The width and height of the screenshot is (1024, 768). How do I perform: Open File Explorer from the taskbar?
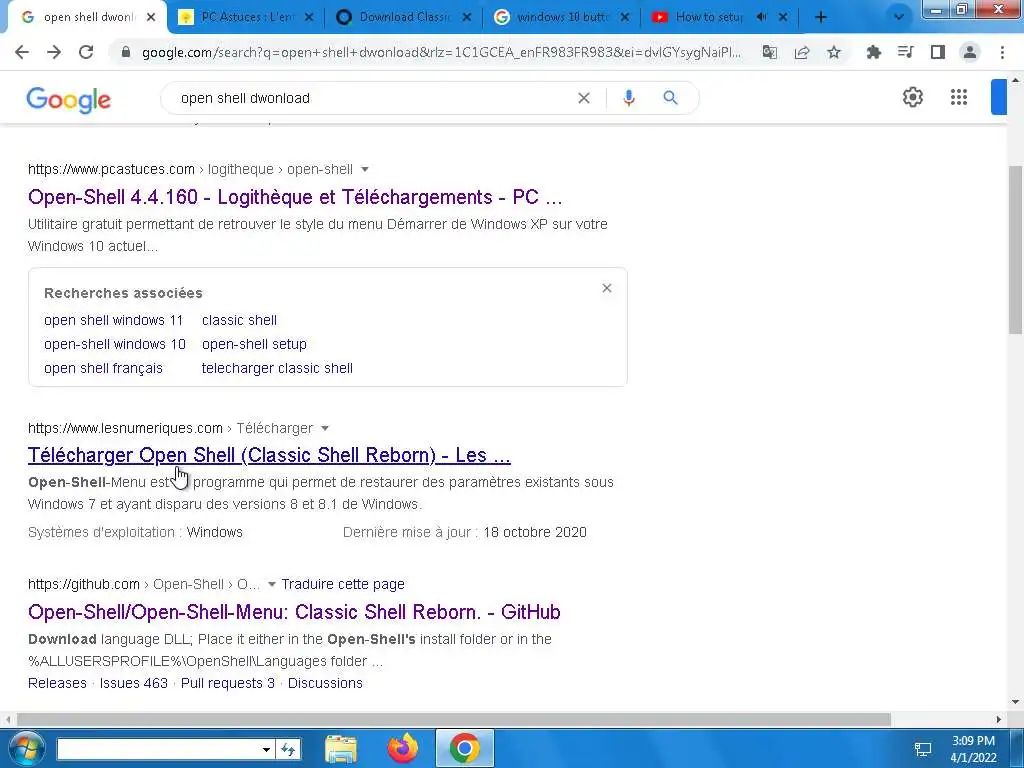pyautogui.click(x=341, y=748)
